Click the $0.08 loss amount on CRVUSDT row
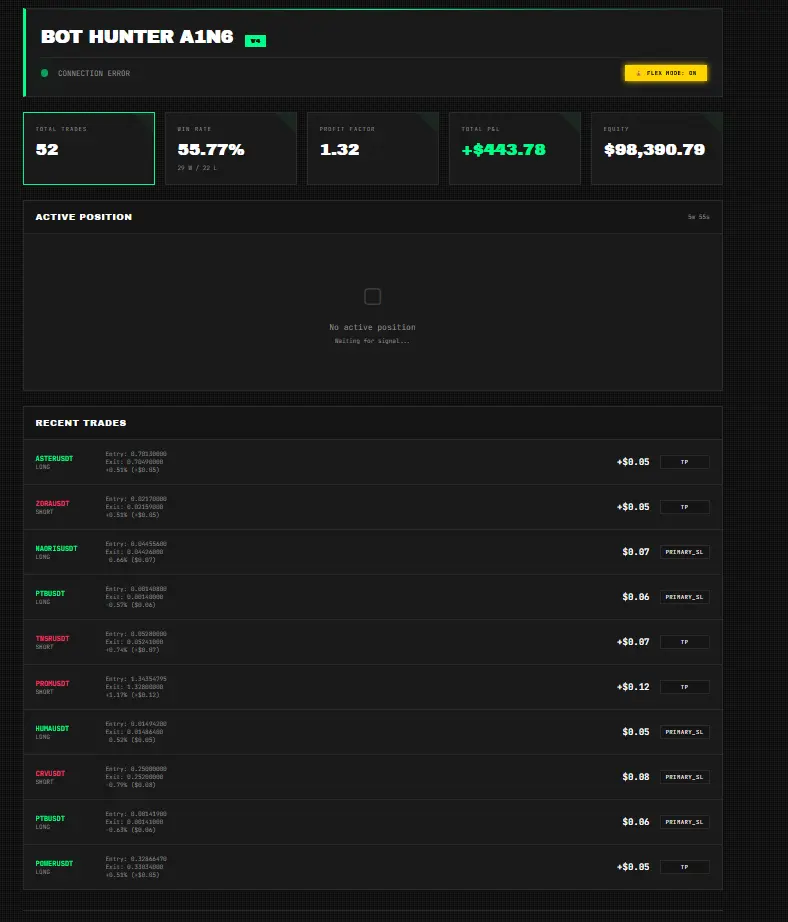Viewport: 788px width, 922px height. pyautogui.click(x=636, y=777)
